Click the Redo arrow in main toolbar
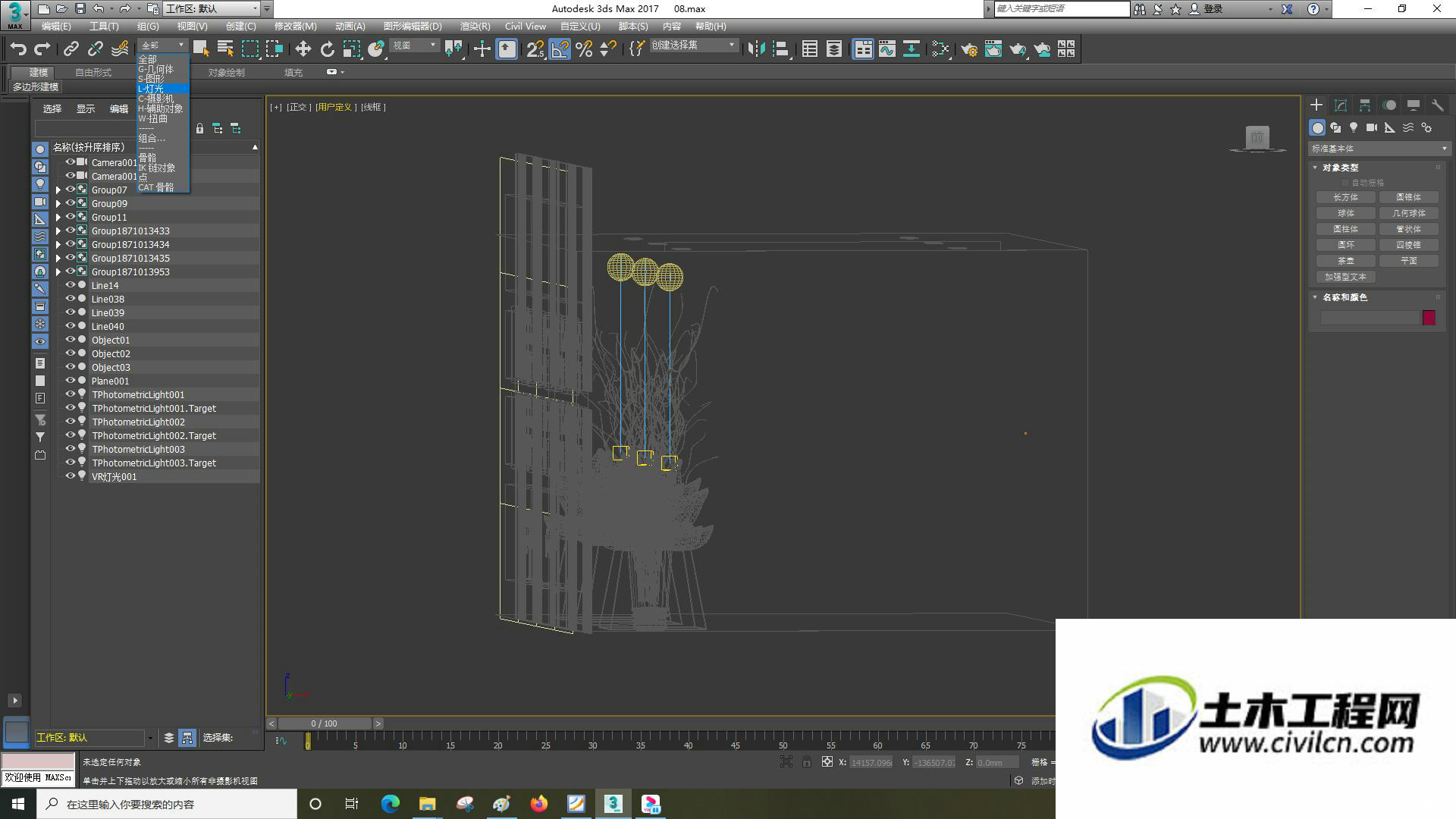The height and width of the screenshot is (819, 1456). tap(42, 49)
